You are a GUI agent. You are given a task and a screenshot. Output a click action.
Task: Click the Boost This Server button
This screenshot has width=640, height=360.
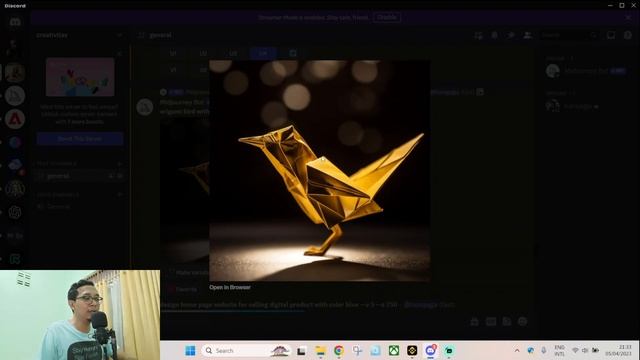click(x=80, y=139)
